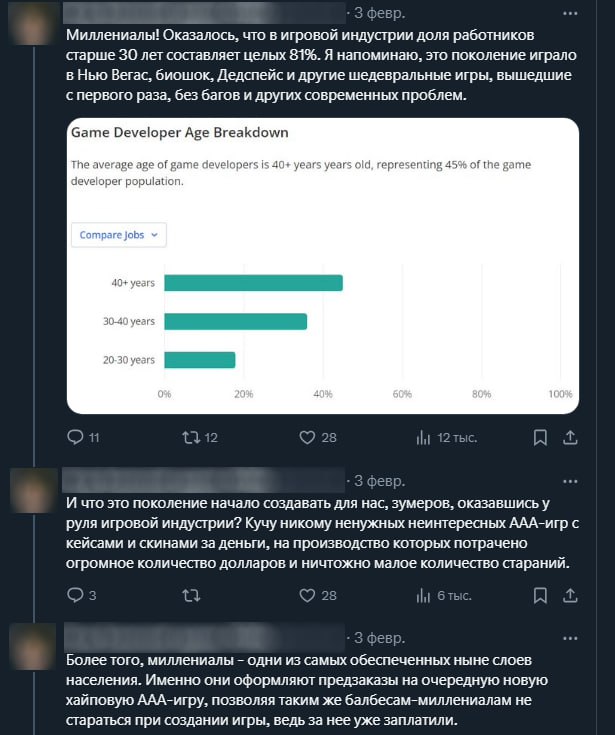Like the first tweet with the chart
This screenshot has width=615, height=735.
pyautogui.click(x=307, y=437)
